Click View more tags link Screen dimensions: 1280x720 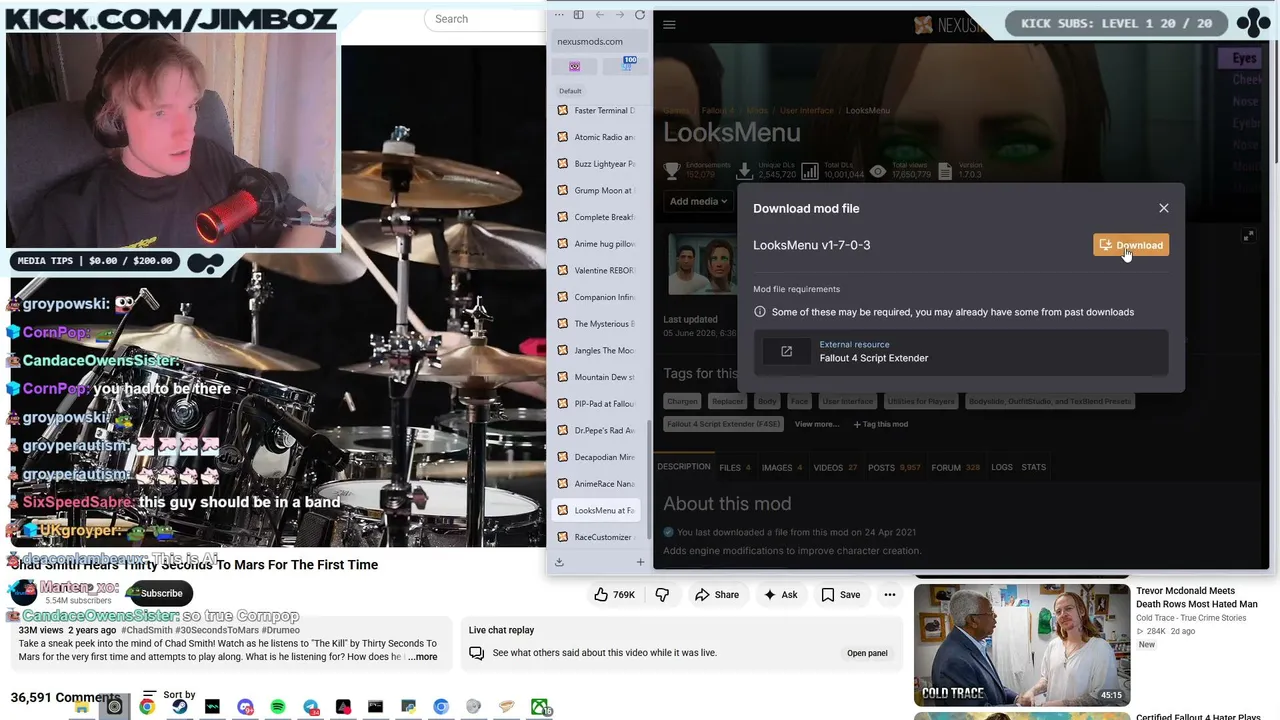(817, 424)
